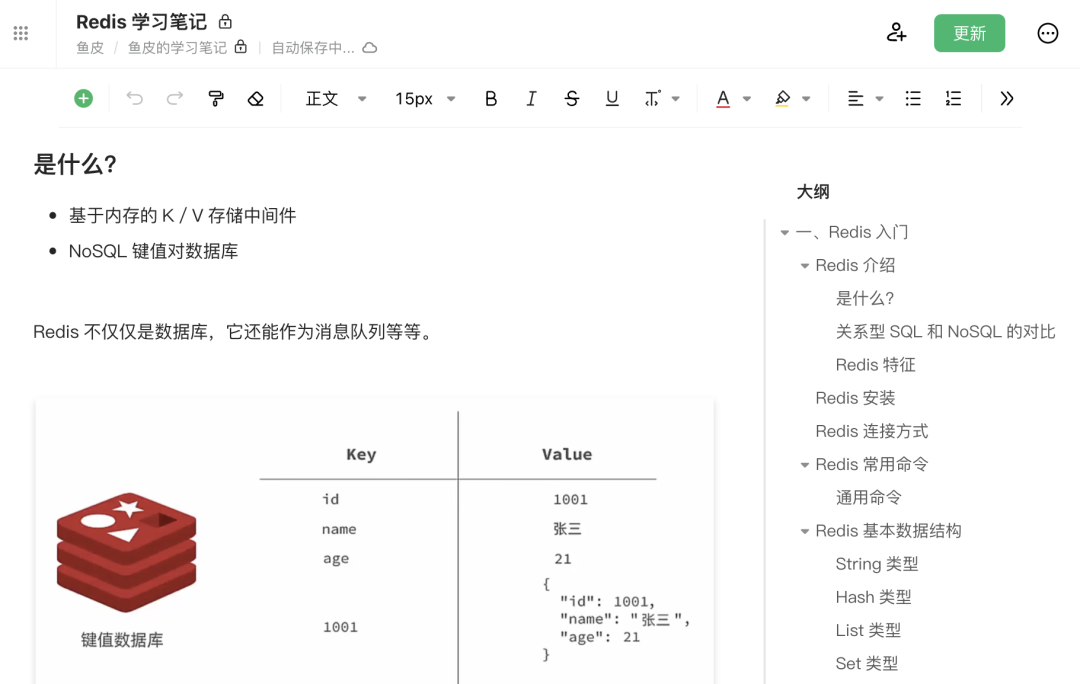Image resolution: width=1080 pixels, height=684 pixels.
Task: Jump to Redis 安装 in outline
Action: tap(855, 398)
